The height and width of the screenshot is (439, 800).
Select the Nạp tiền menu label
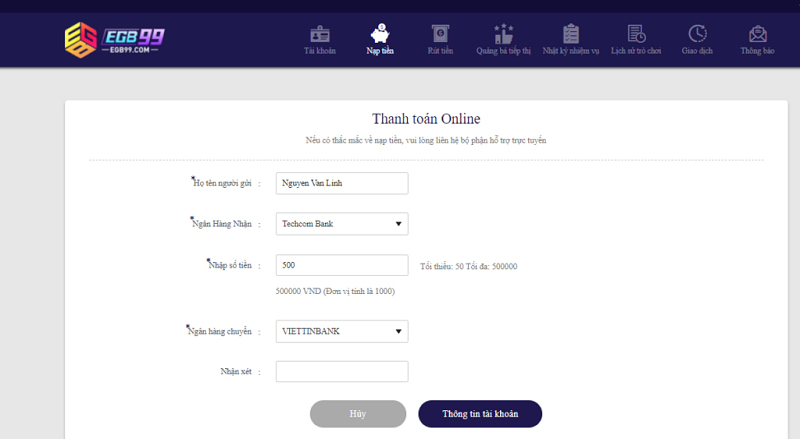pyautogui.click(x=380, y=50)
